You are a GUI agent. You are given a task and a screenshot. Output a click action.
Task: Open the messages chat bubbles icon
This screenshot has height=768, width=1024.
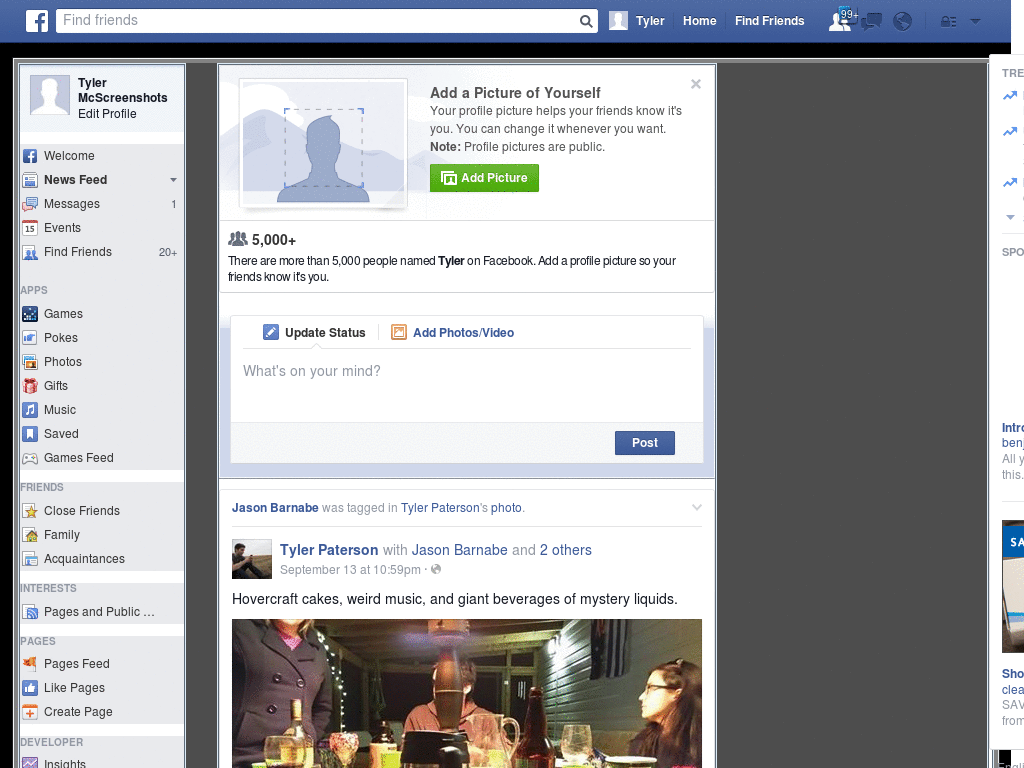tap(871, 22)
